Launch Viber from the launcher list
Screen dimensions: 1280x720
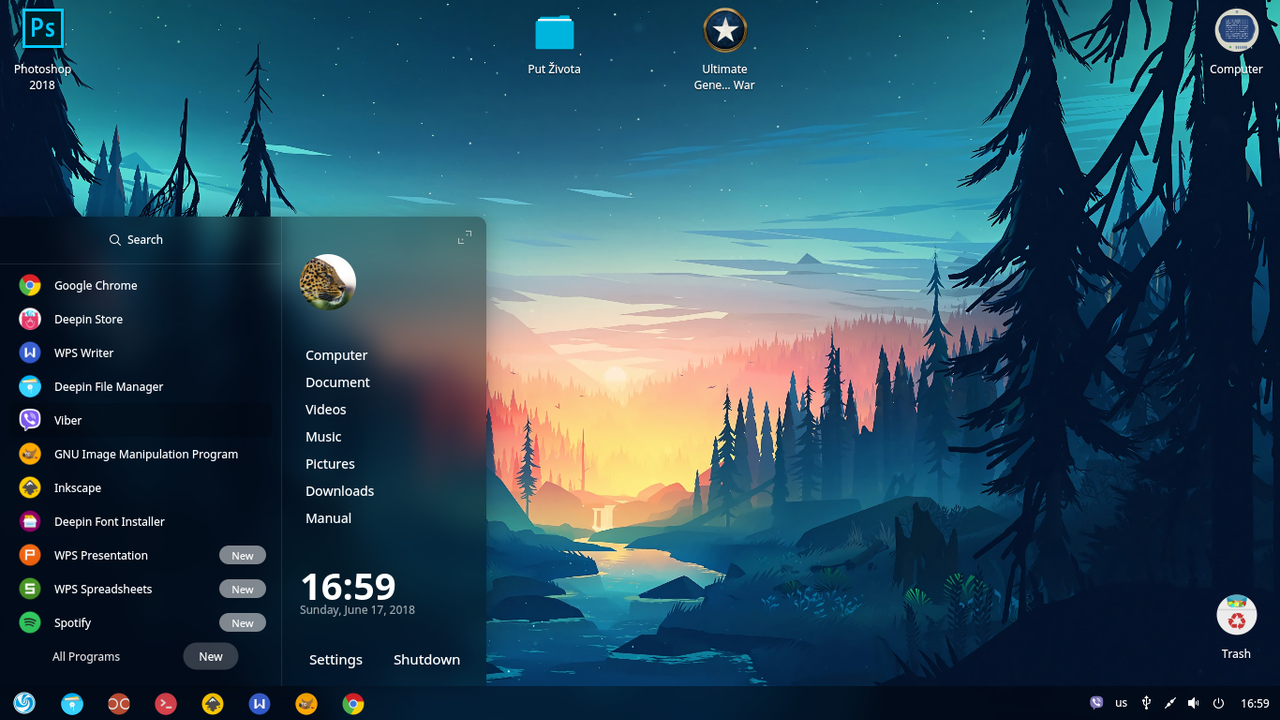[141, 420]
